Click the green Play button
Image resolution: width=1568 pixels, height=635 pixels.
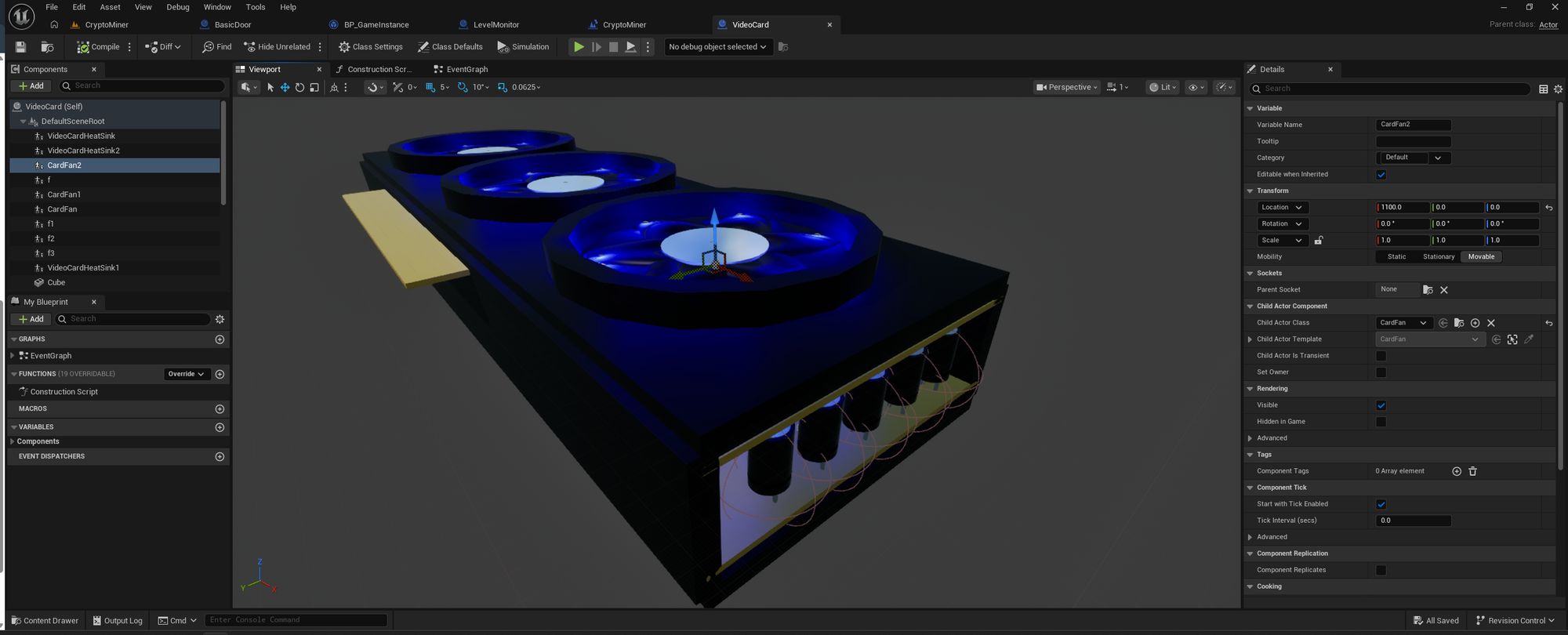pyautogui.click(x=579, y=47)
